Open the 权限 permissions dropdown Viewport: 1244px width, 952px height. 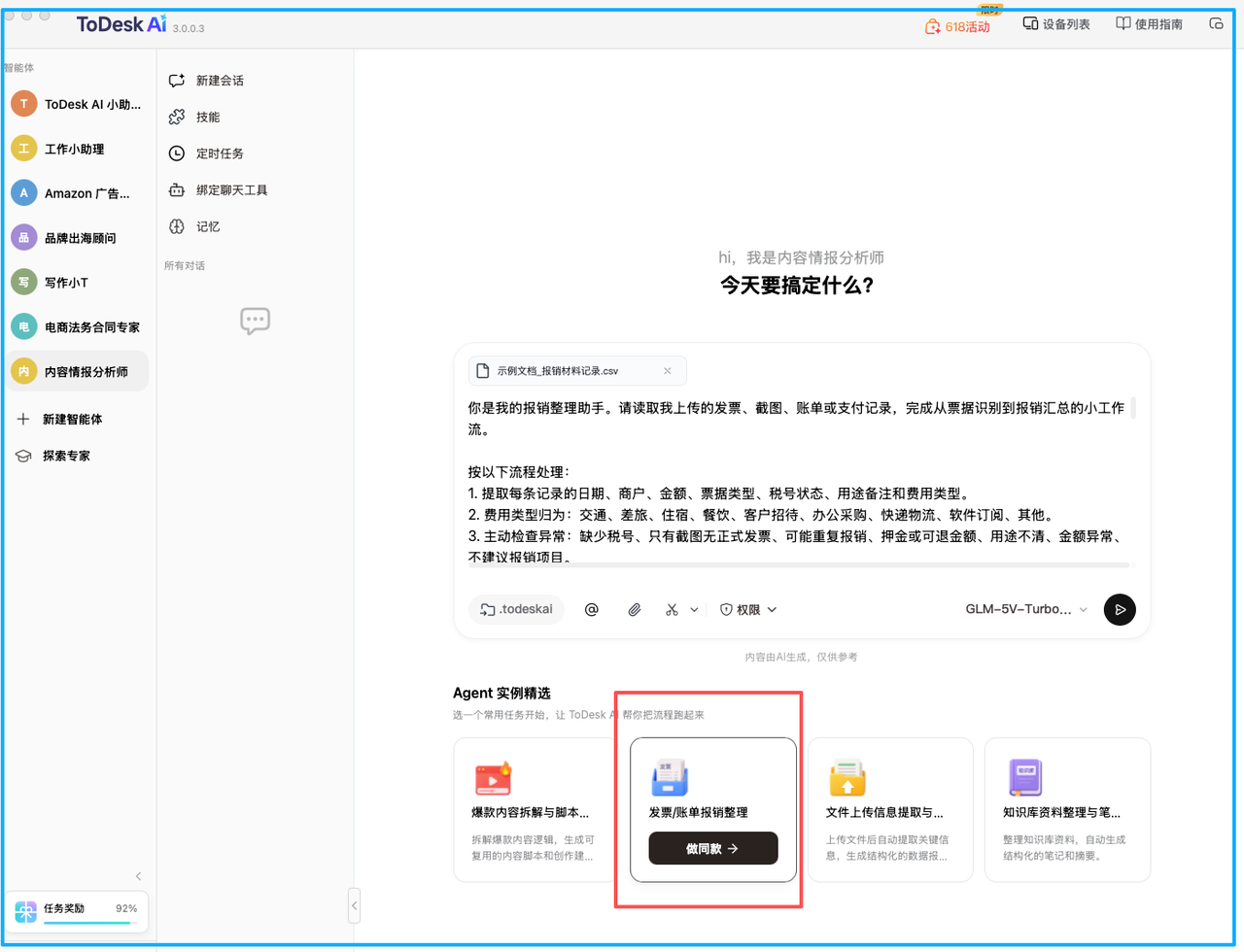(748, 609)
